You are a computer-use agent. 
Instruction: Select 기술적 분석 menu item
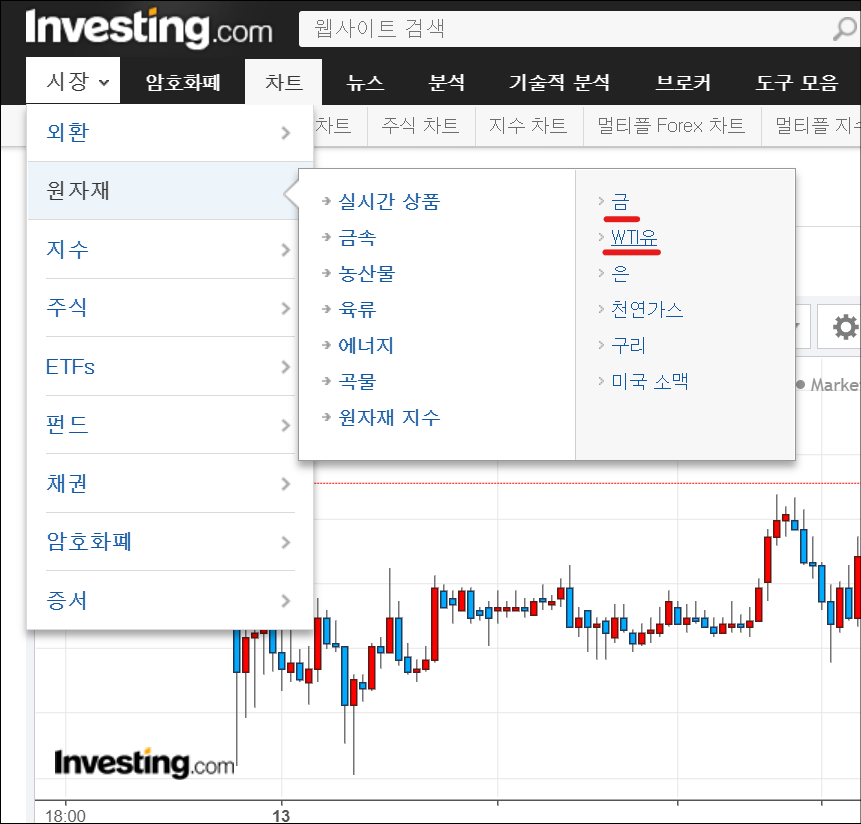pyautogui.click(x=560, y=82)
